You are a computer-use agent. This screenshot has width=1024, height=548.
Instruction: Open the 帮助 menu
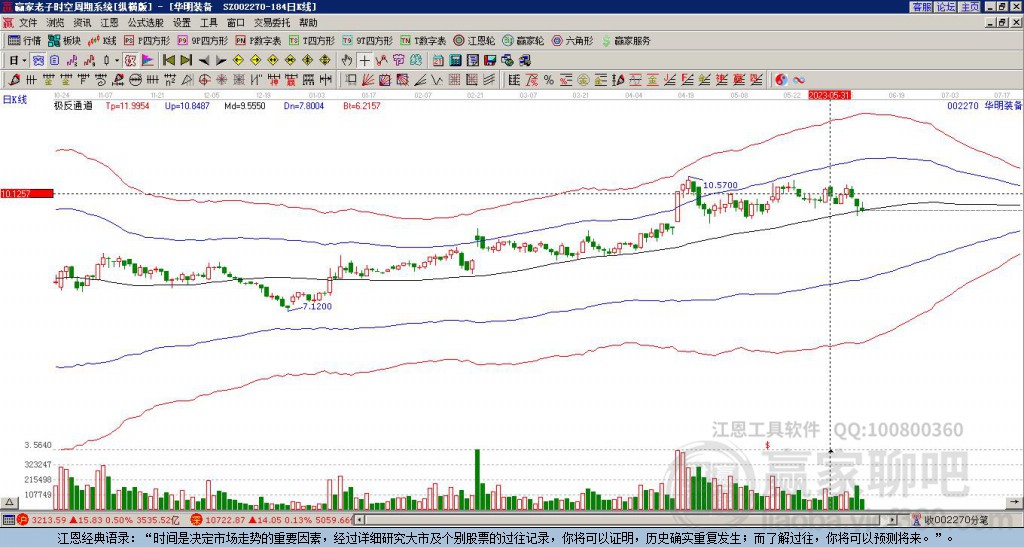tap(308, 23)
